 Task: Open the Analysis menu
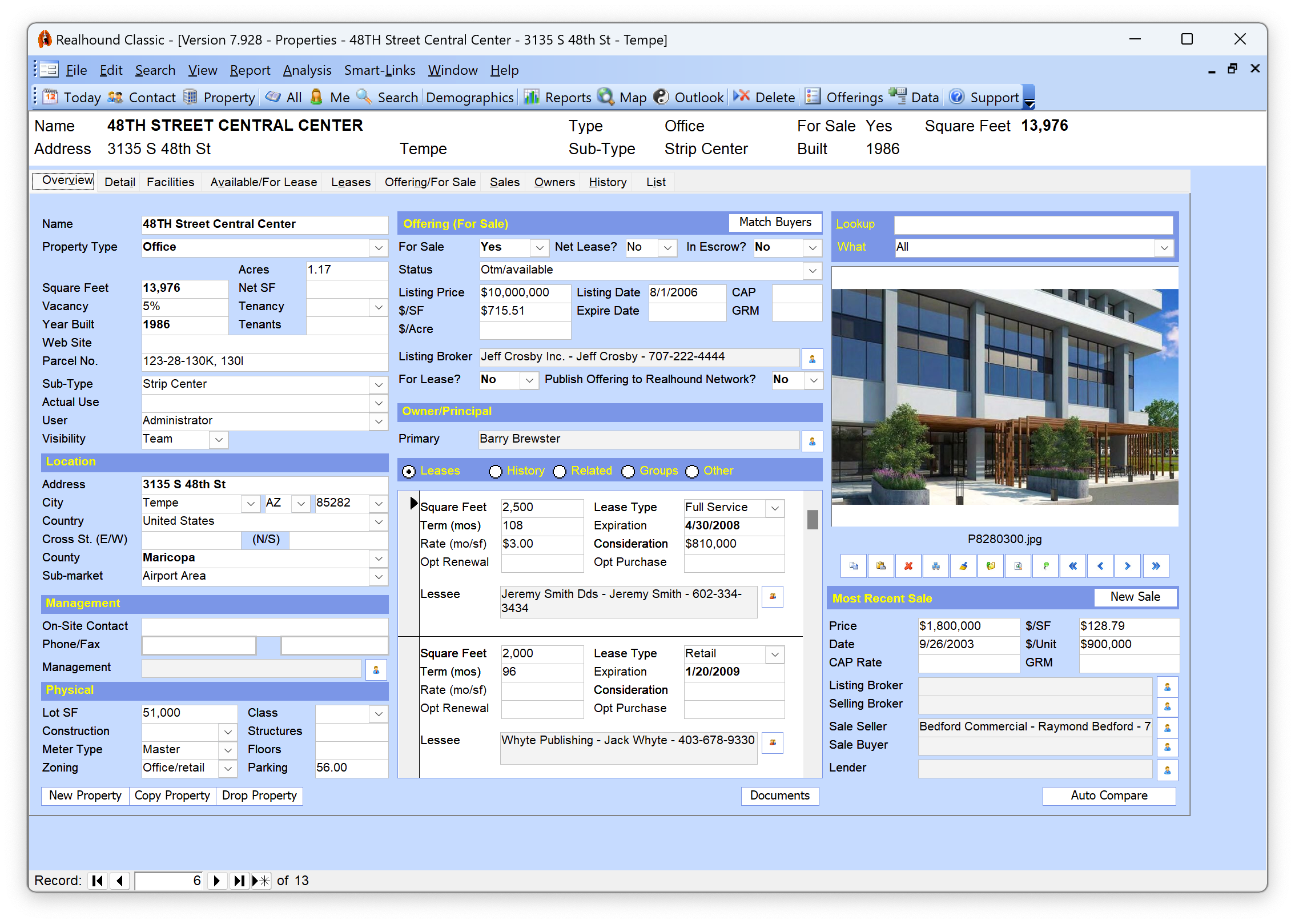pos(307,70)
